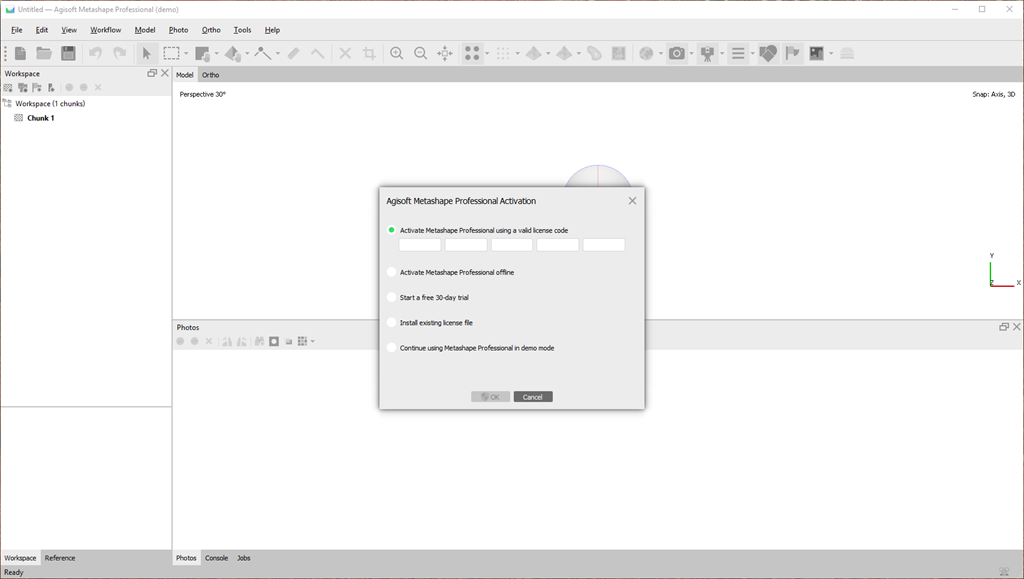Click the third license code field
The image size is (1024, 579).
pos(512,245)
